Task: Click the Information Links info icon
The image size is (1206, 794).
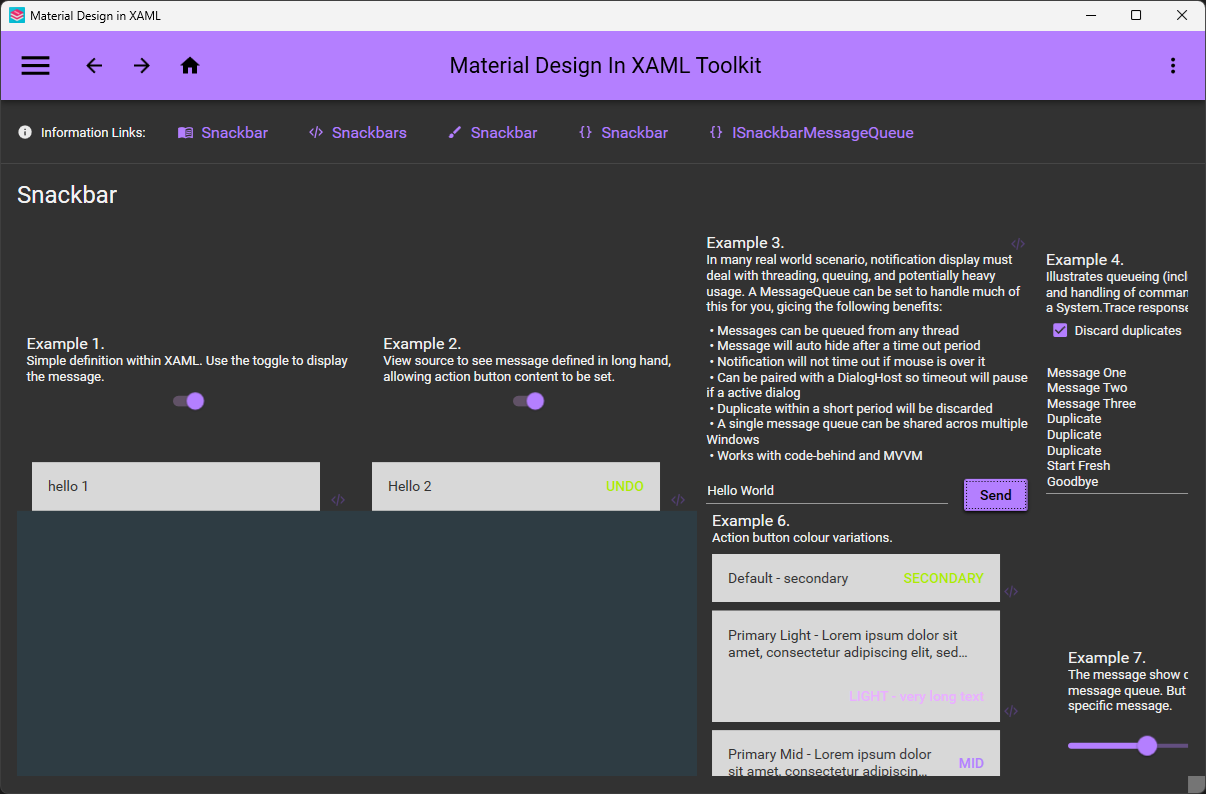Action: click(x=25, y=132)
